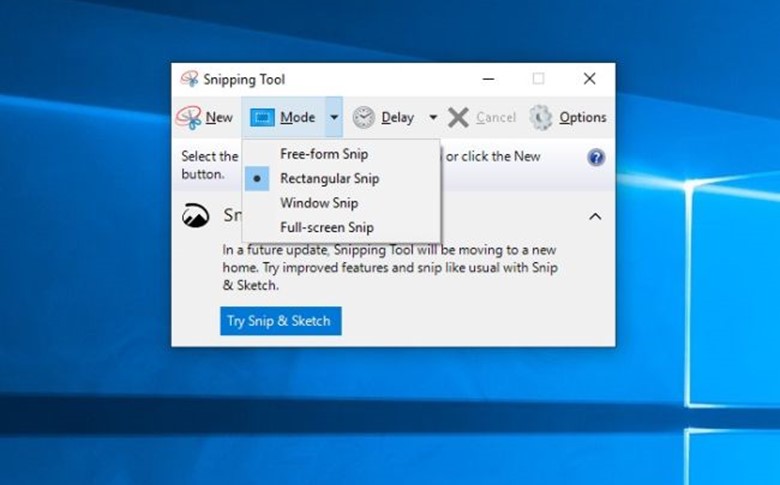Close the Snipping Tool window
The width and height of the screenshot is (780, 485).
tap(589, 79)
